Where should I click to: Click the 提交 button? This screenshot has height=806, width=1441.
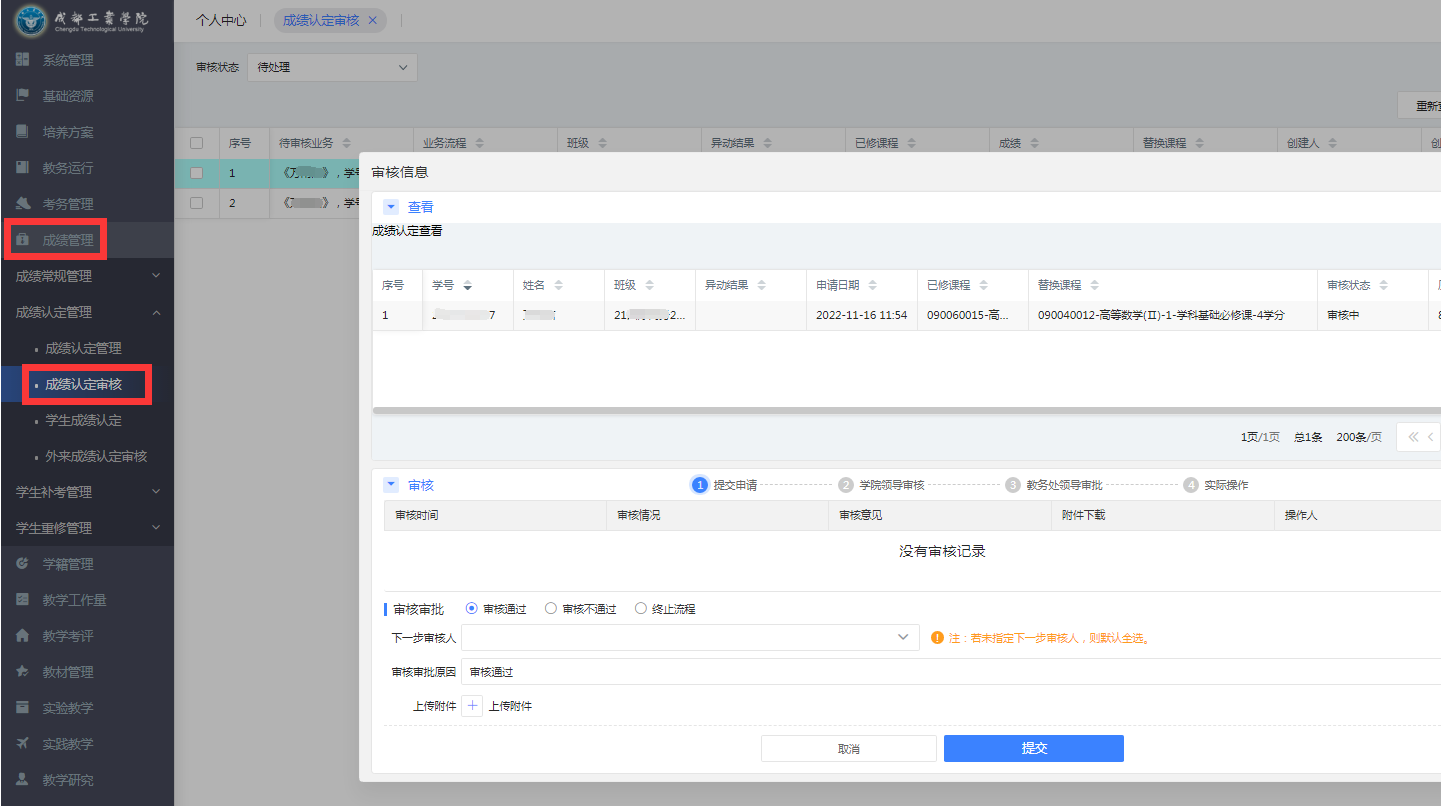[1034, 748]
